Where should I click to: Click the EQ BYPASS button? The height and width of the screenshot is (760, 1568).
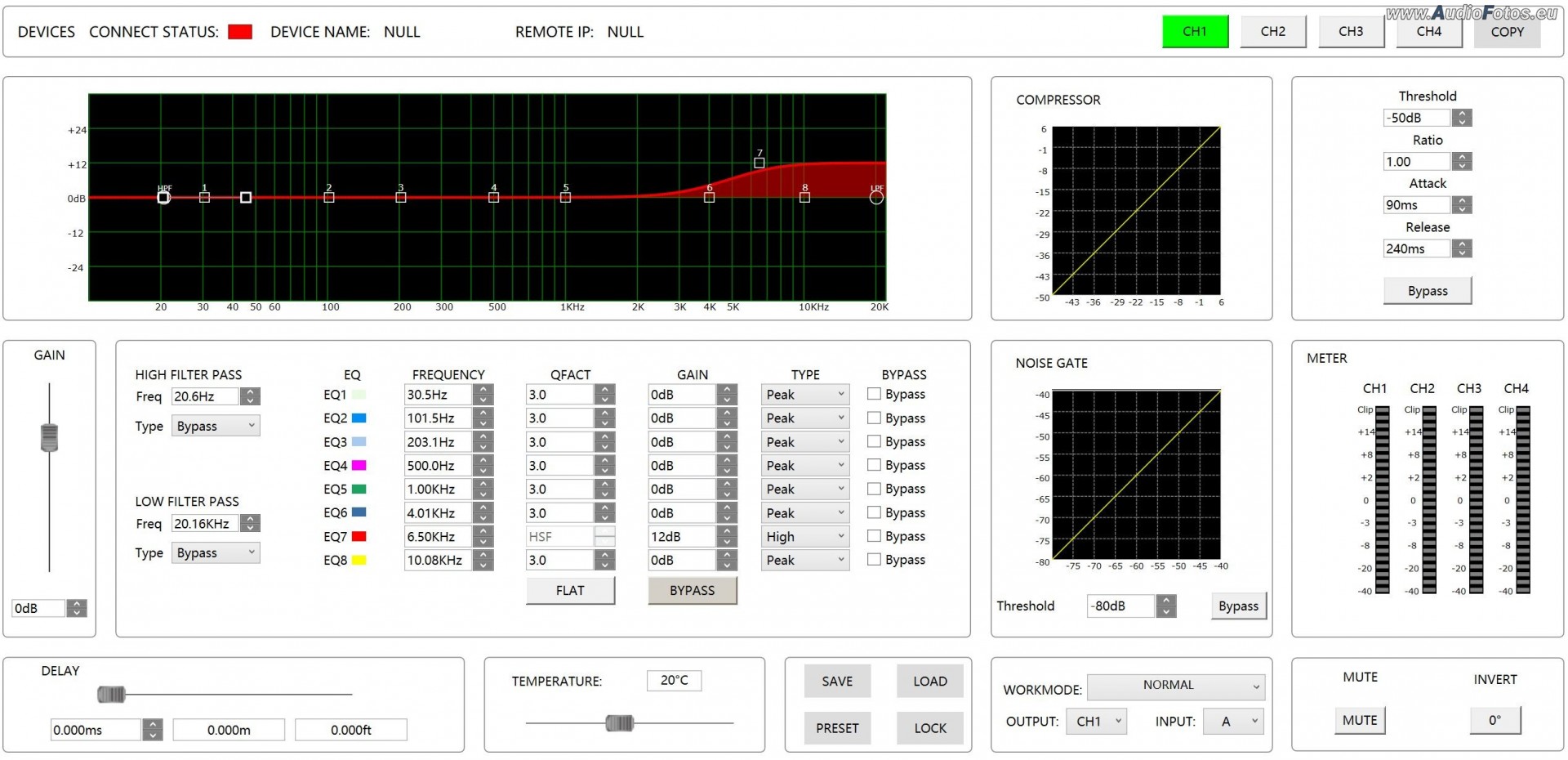693,591
